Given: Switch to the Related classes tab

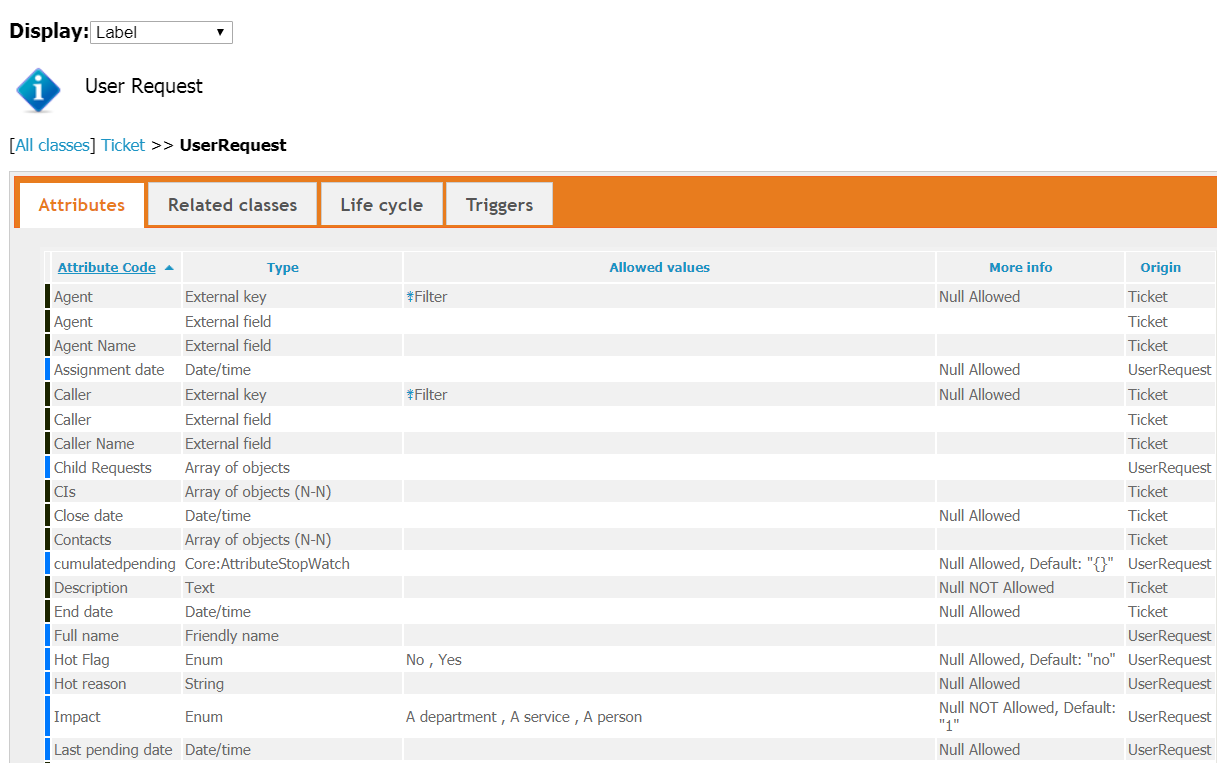Looking at the screenshot, I should (232, 205).
